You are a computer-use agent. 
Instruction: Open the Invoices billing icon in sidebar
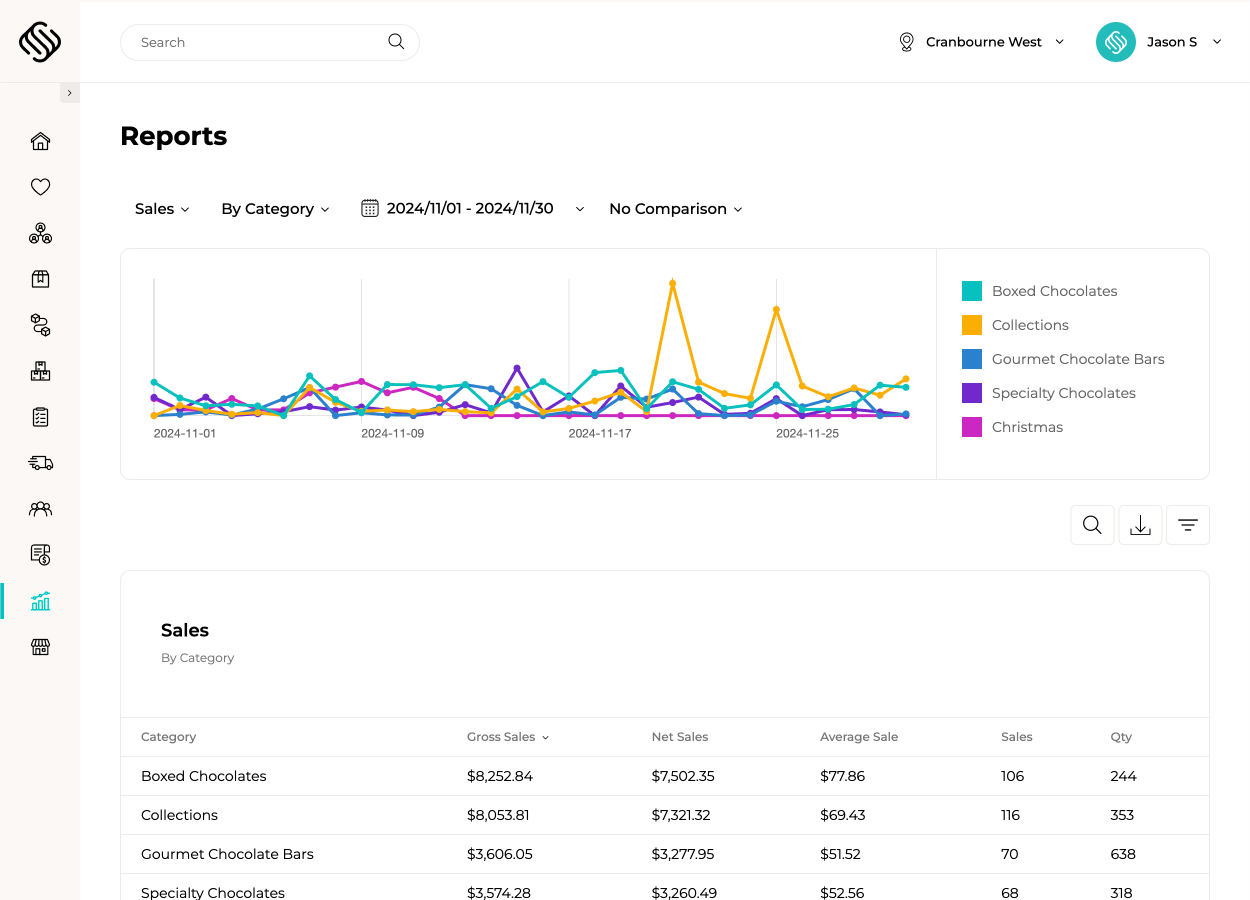(x=40, y=555)
